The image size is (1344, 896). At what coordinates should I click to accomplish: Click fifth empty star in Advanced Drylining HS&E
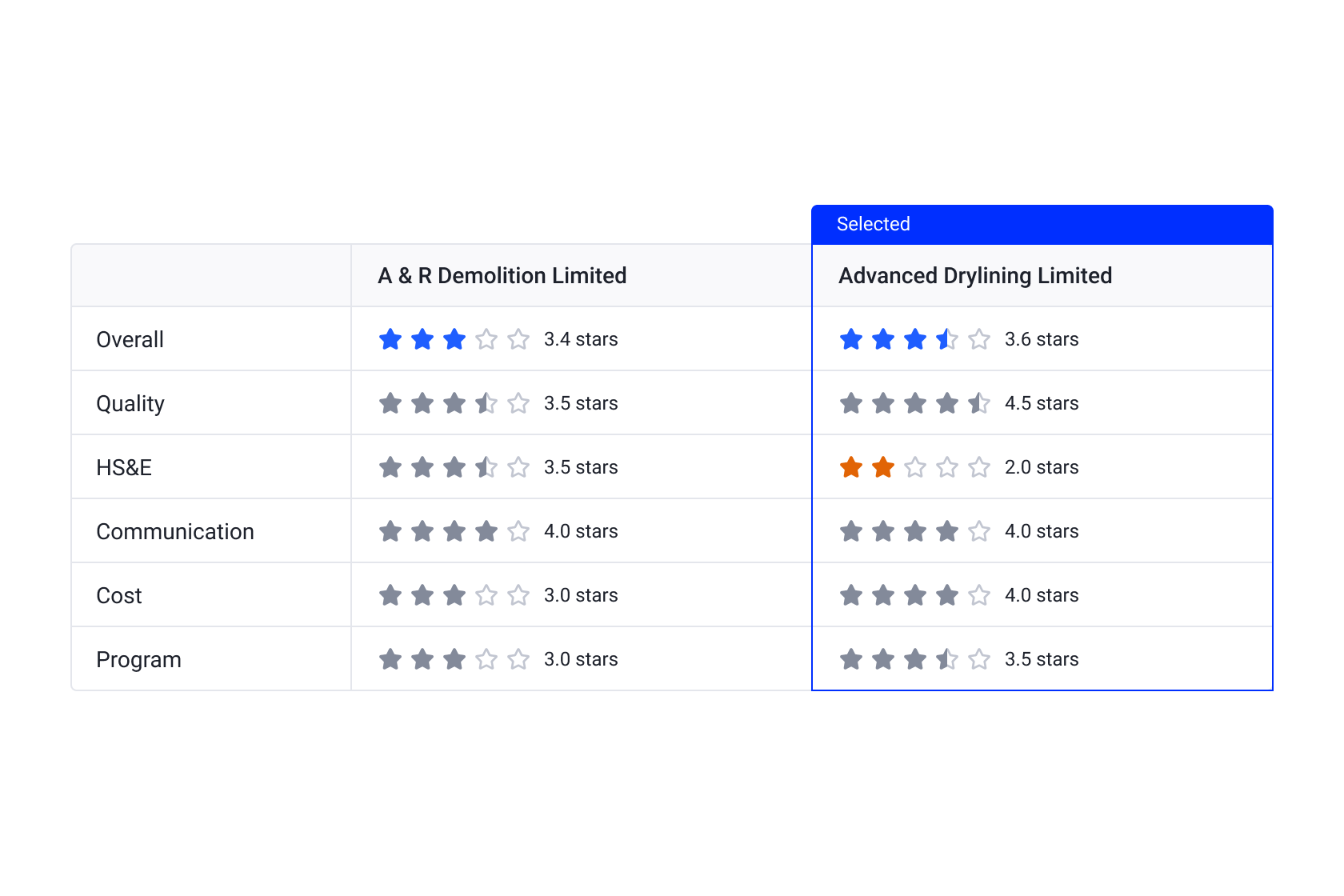[979, 467]
